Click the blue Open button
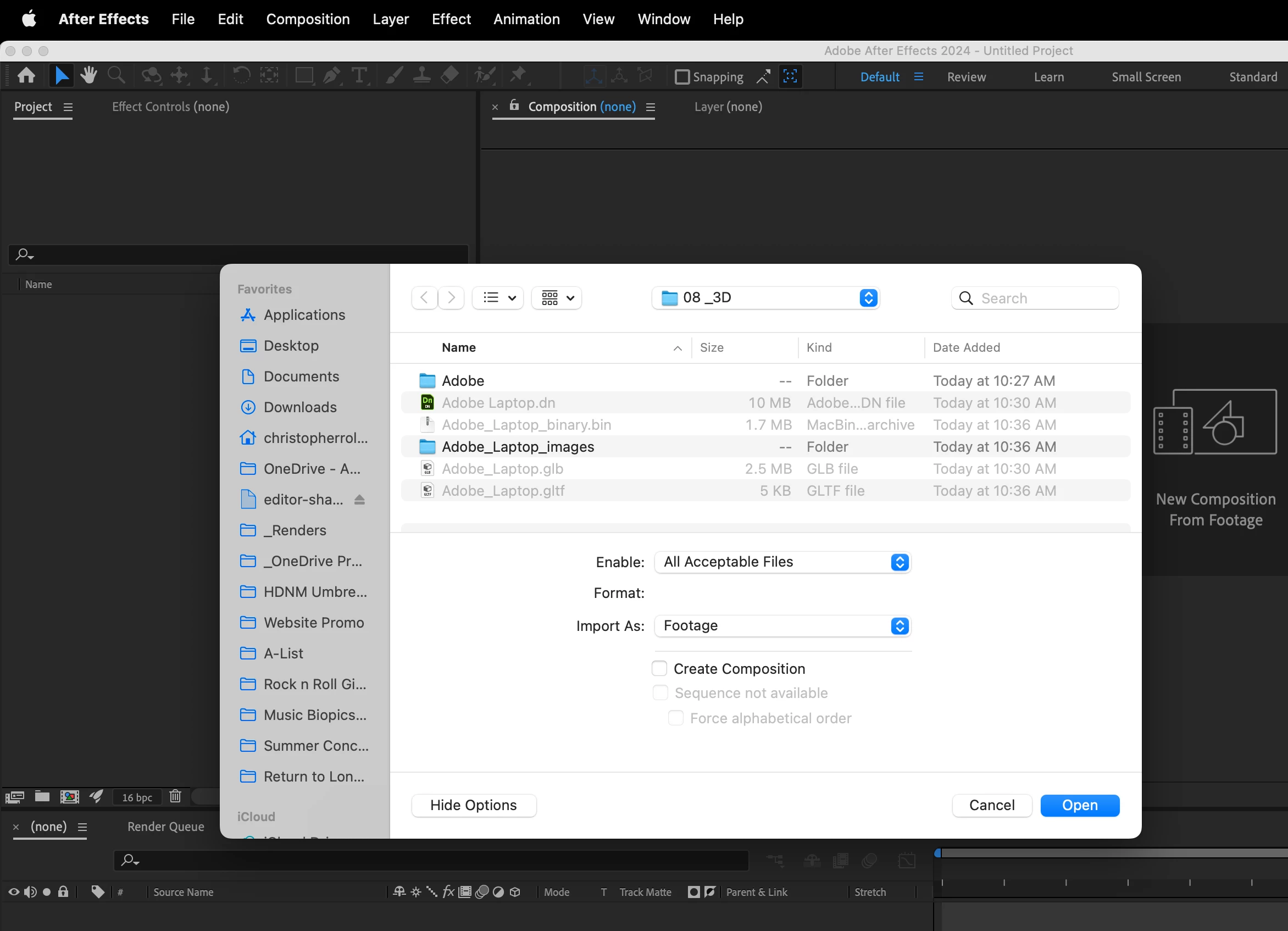This screenshot has height=931, width=1288. tap(1079, 805)
